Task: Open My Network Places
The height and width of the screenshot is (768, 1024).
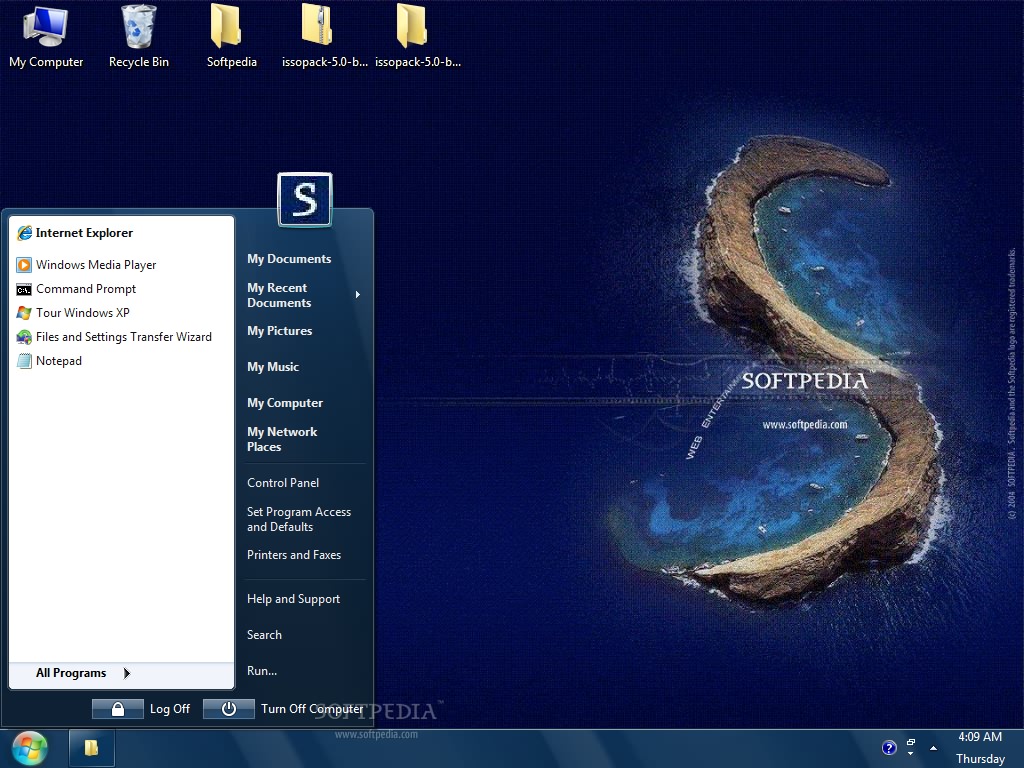Action: click(282, 440)
